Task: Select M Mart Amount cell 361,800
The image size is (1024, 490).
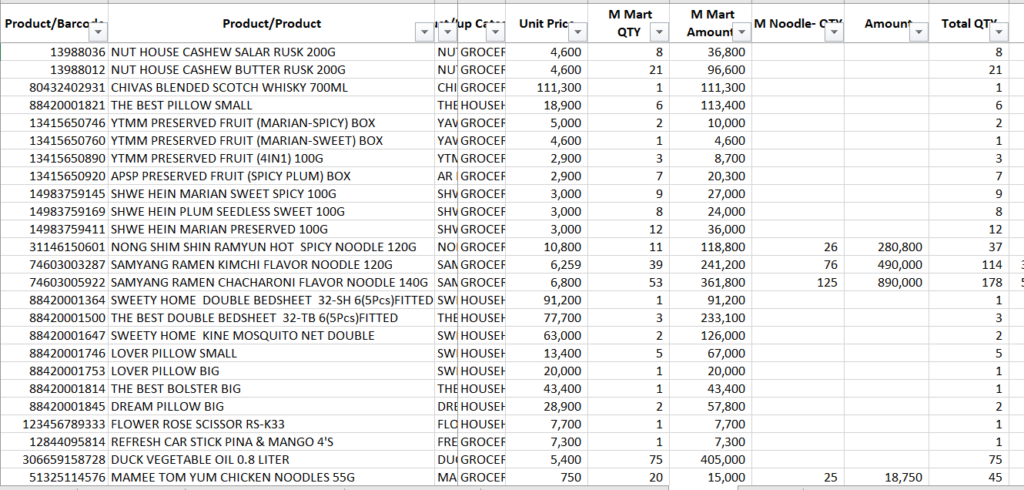Action: pyautogui.click(x=710, y=282)
